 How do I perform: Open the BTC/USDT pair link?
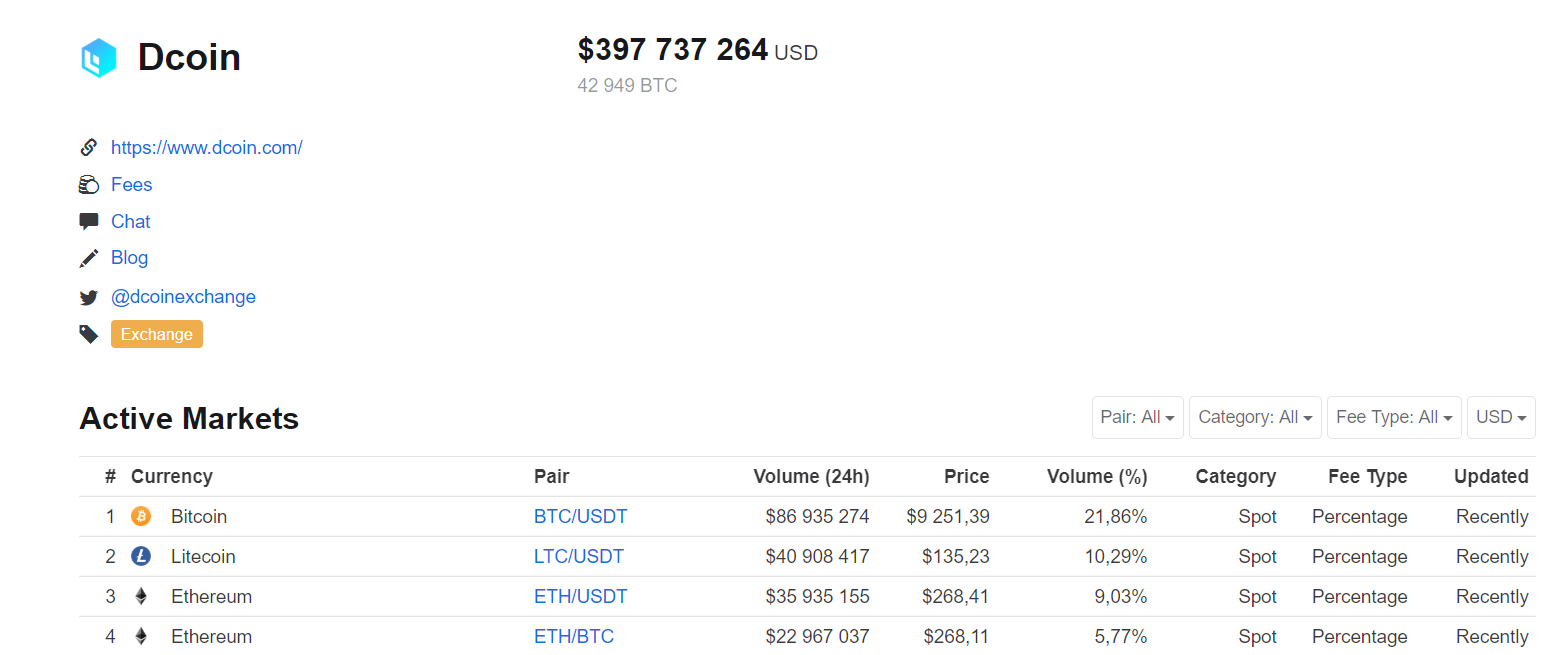581,516
